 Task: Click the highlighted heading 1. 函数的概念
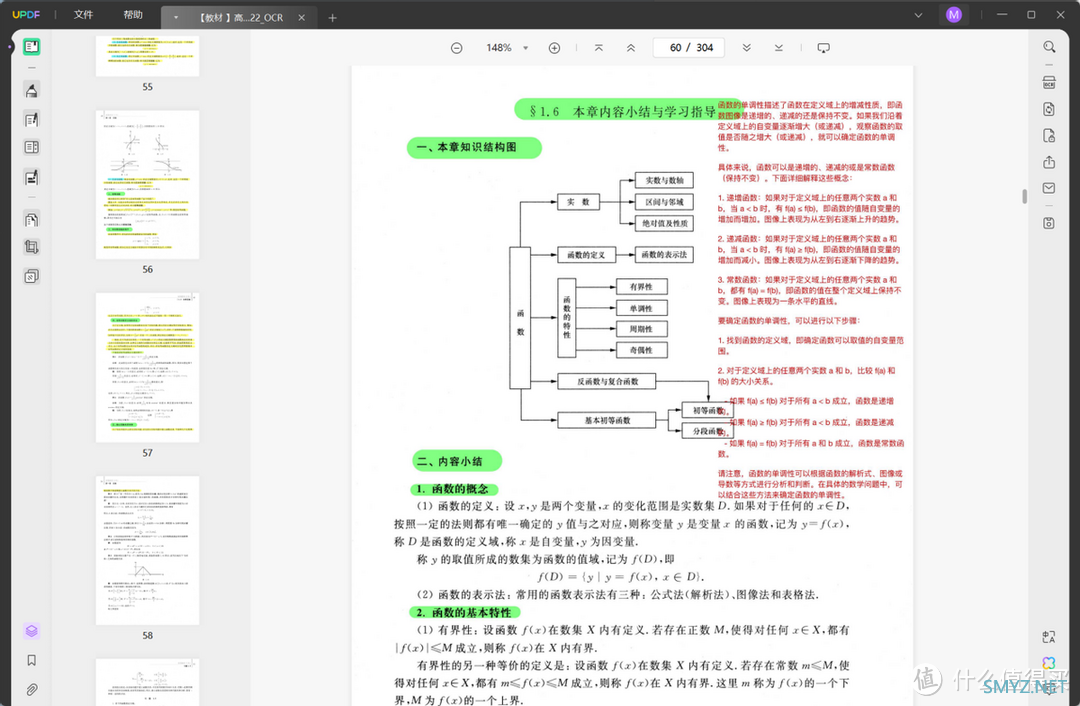click(x=453, y=489)
